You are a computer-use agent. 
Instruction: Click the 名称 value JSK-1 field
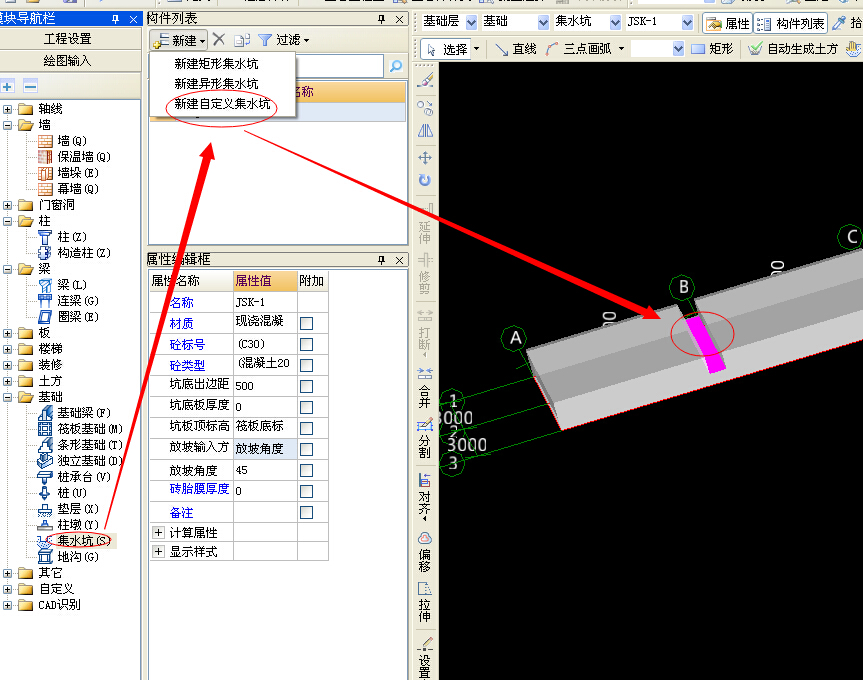265,302
